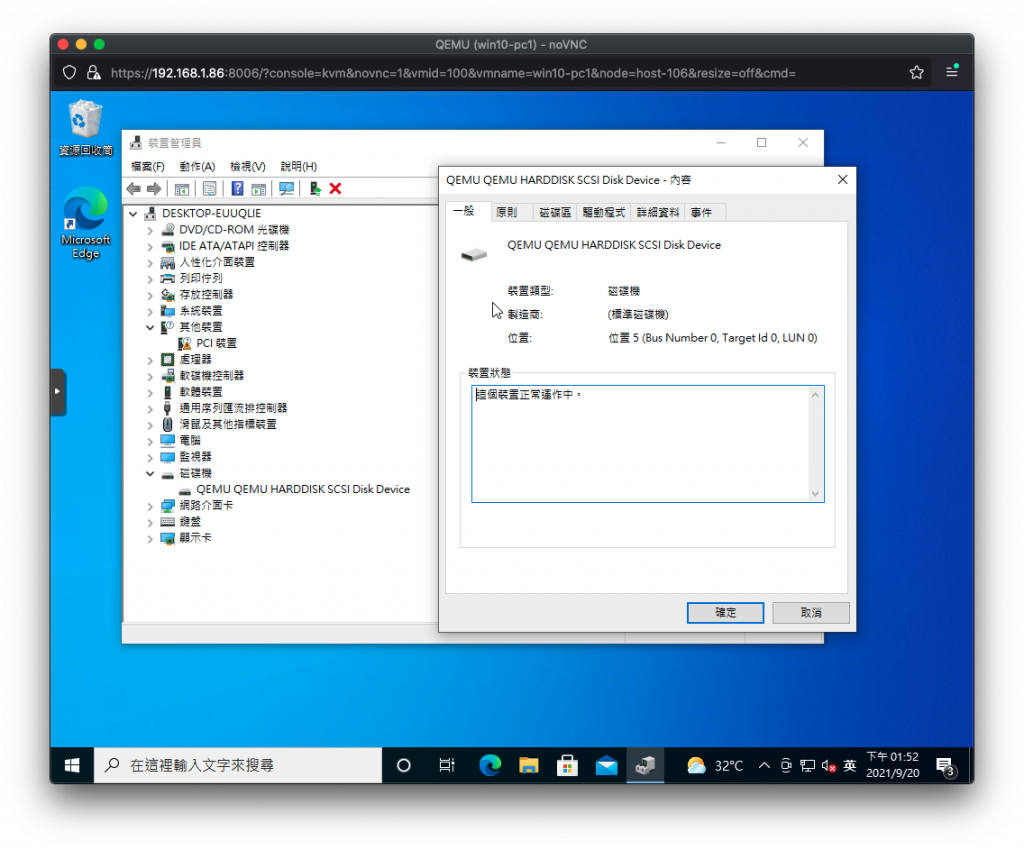Switch to 驅動程式 tab

[x=603, y=212]
